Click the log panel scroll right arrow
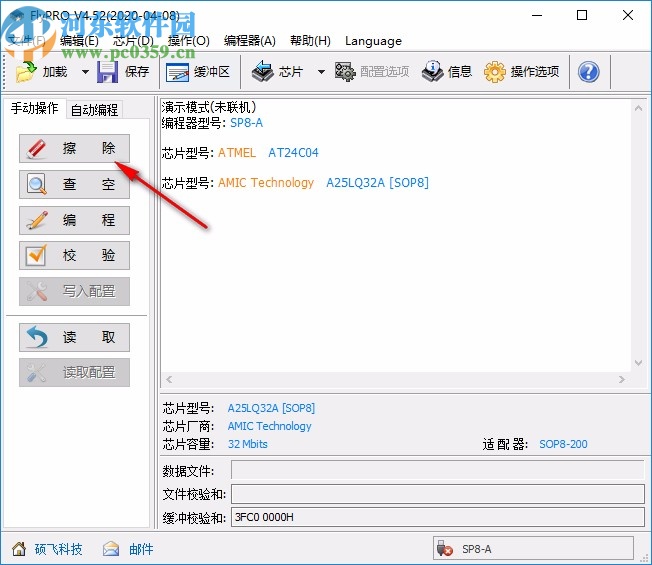This screenshot has height=565, width=652. tap(622, 379)
